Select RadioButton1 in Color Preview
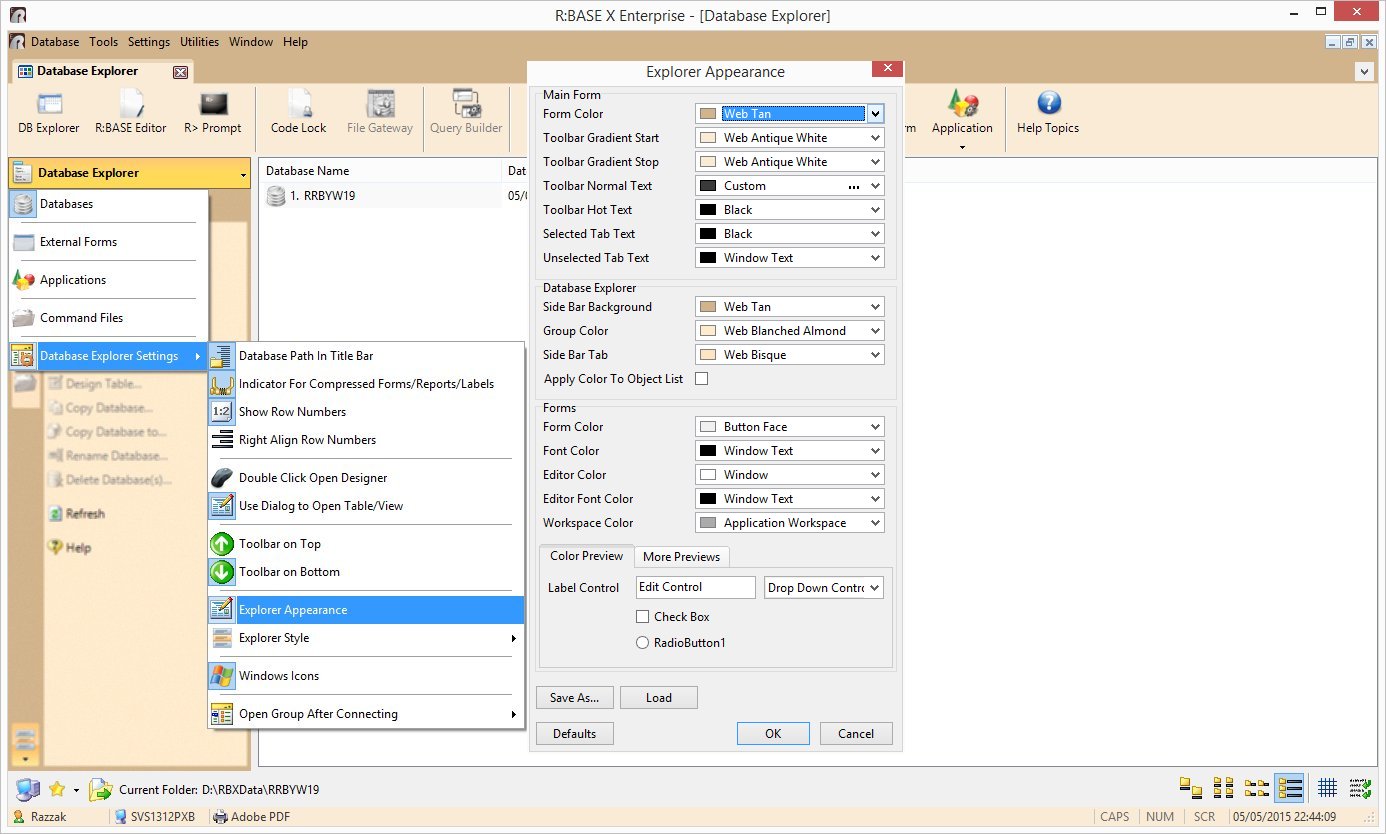Image resolution: width=1386 pixels, height=834 pixels. click(x=643, y=643)
